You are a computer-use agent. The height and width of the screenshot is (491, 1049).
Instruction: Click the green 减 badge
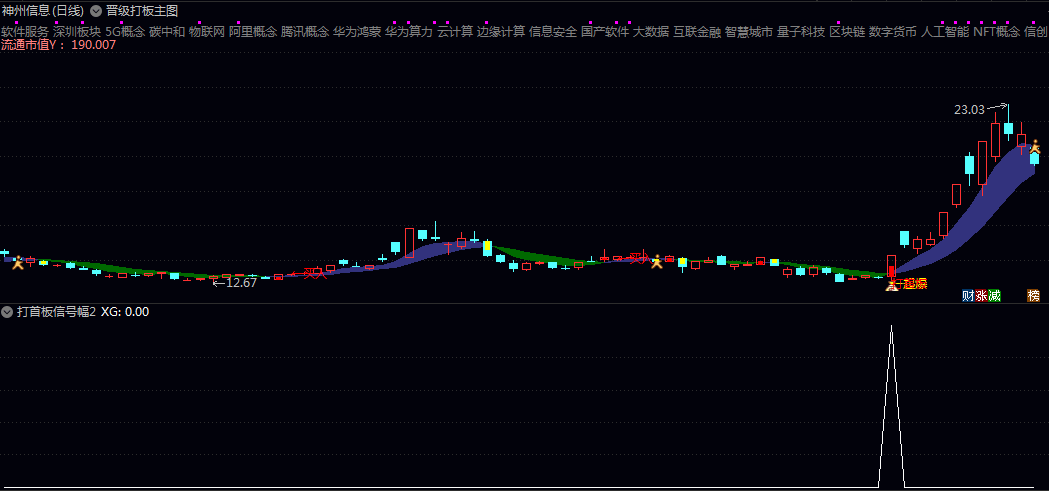point(994,296)
